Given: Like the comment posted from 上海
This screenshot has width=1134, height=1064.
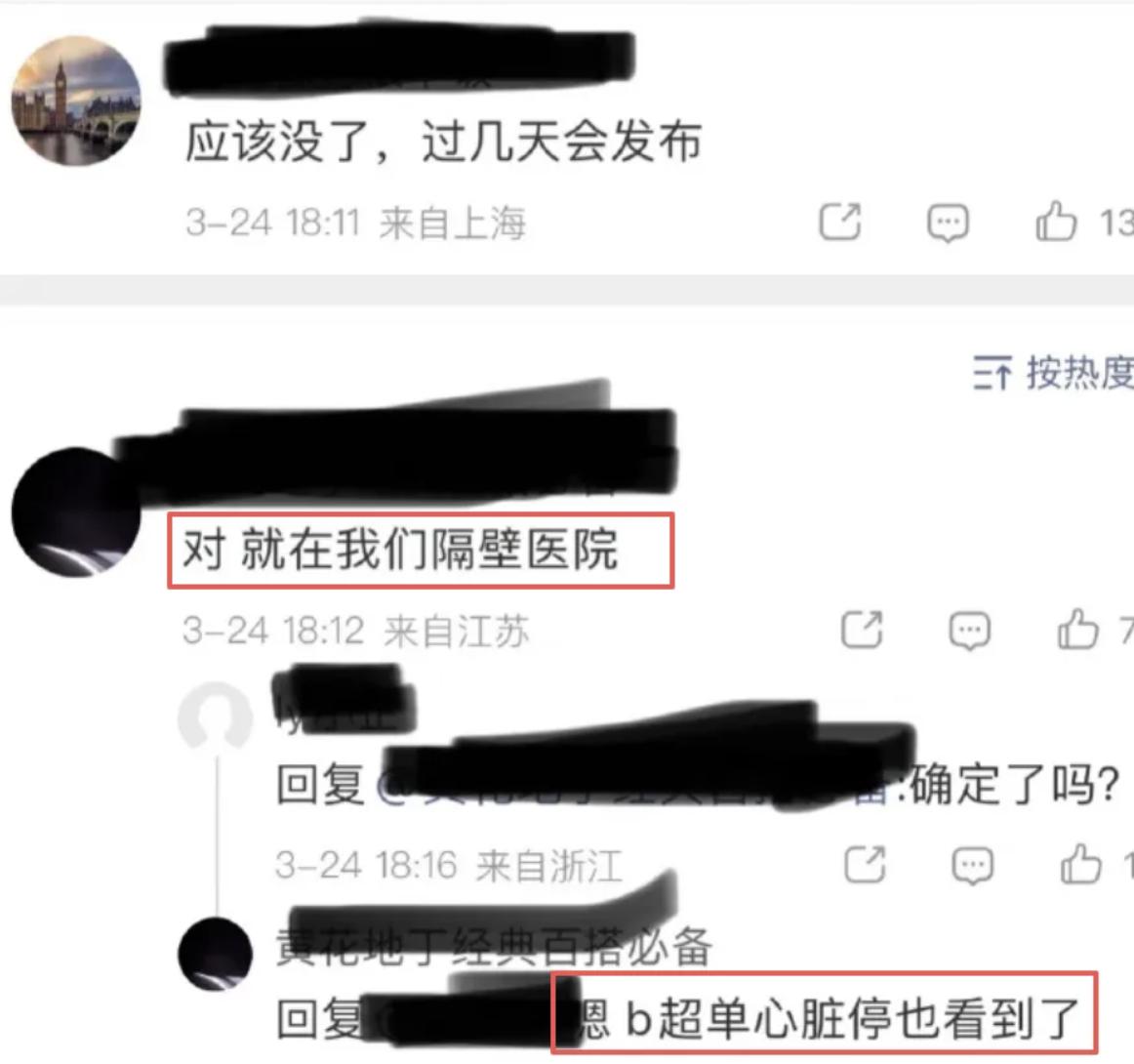Looking at the screenshot, I should (1056, 221).
